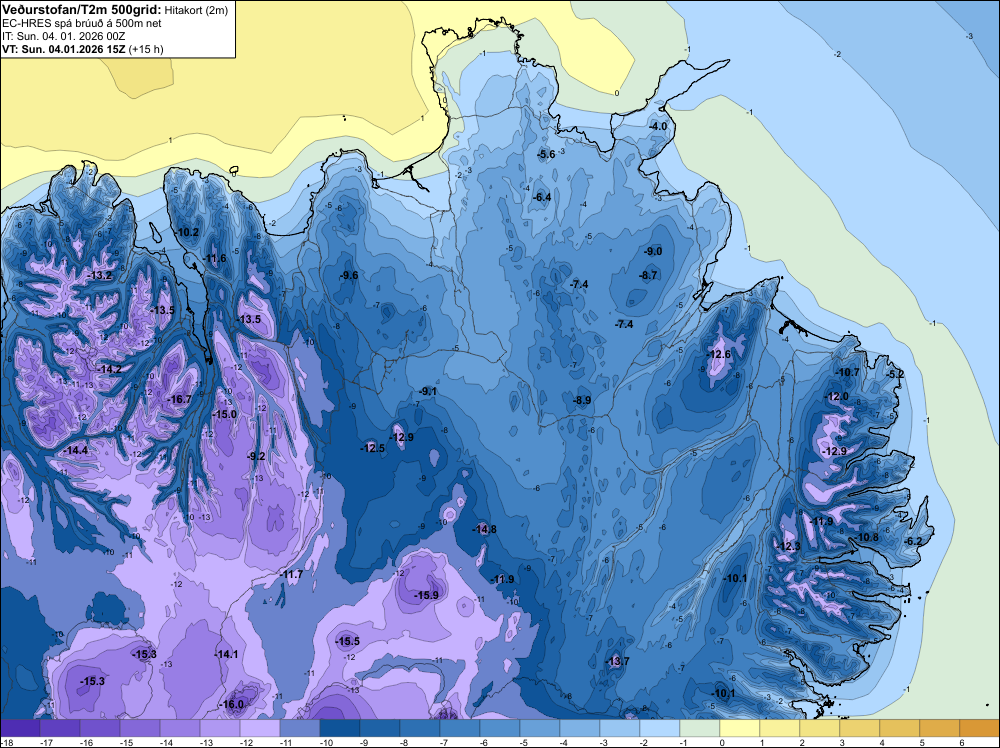Click the -12.6 temperature value
Image resolution: width=1000 pixels, height=748 pixels.
[718, 354]
